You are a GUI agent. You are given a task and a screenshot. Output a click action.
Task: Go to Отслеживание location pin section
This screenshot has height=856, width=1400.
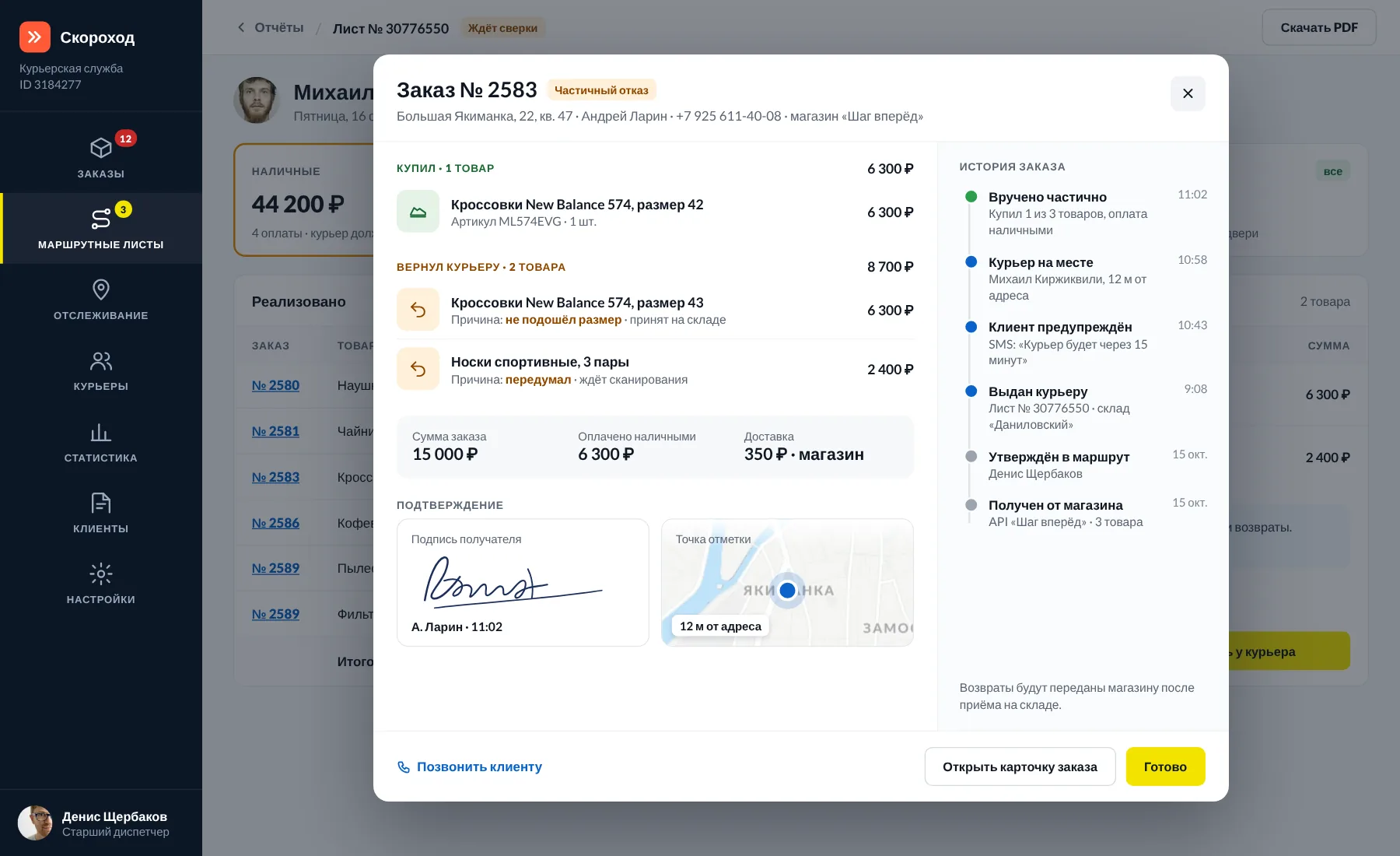[x=101, y=300]
